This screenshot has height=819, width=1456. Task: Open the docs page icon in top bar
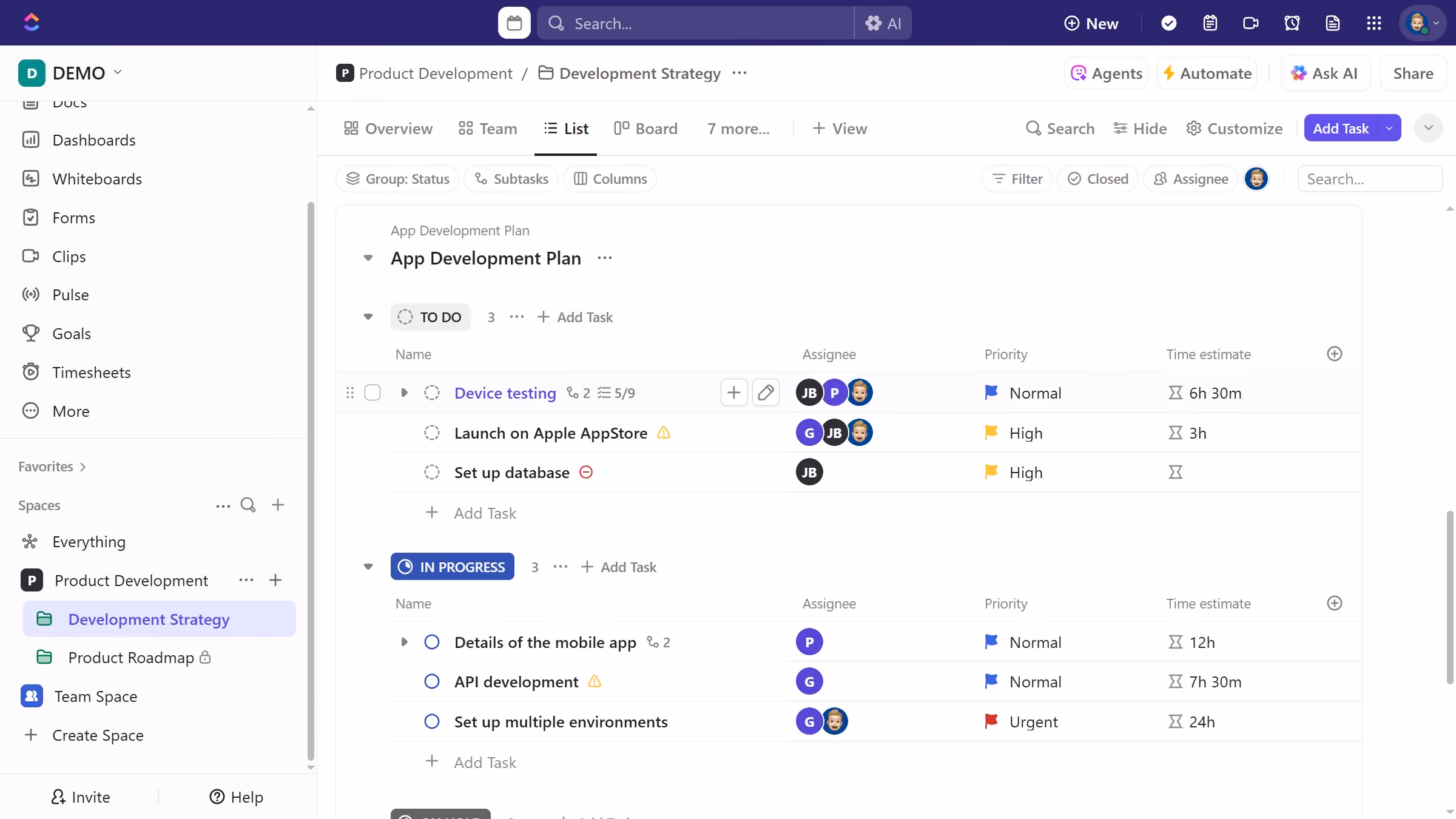pos(1332,23)
